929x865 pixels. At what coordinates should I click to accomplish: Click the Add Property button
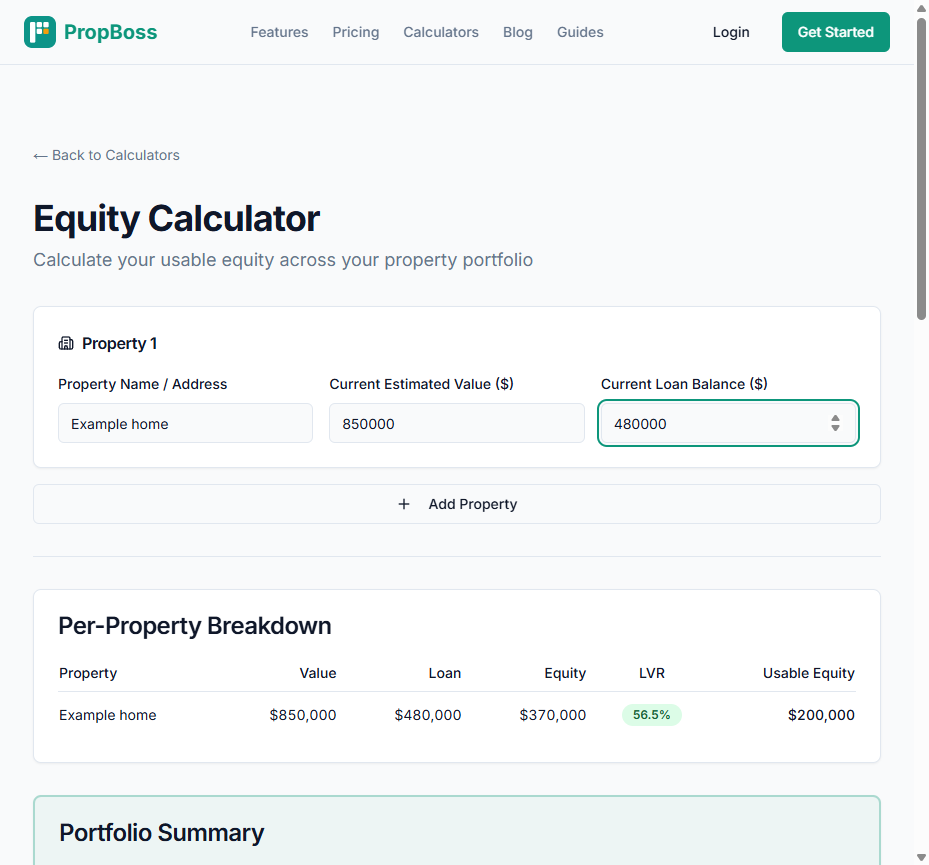pyautogui.click(x=456, y=504)
